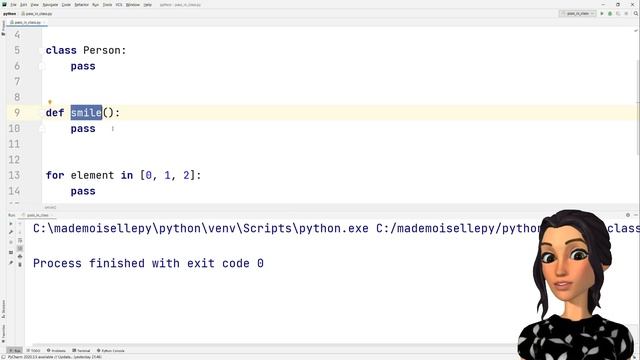Click wrench settings icon in Run panel
Viewport: 640px width, 360px height.
click(11, 232)
